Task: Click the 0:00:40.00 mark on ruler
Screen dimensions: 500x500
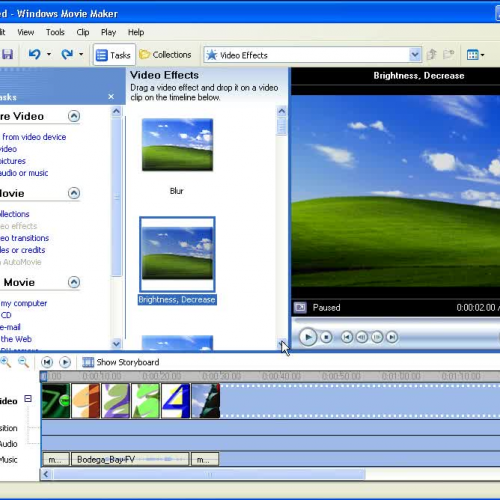Action: coord(281,376)
